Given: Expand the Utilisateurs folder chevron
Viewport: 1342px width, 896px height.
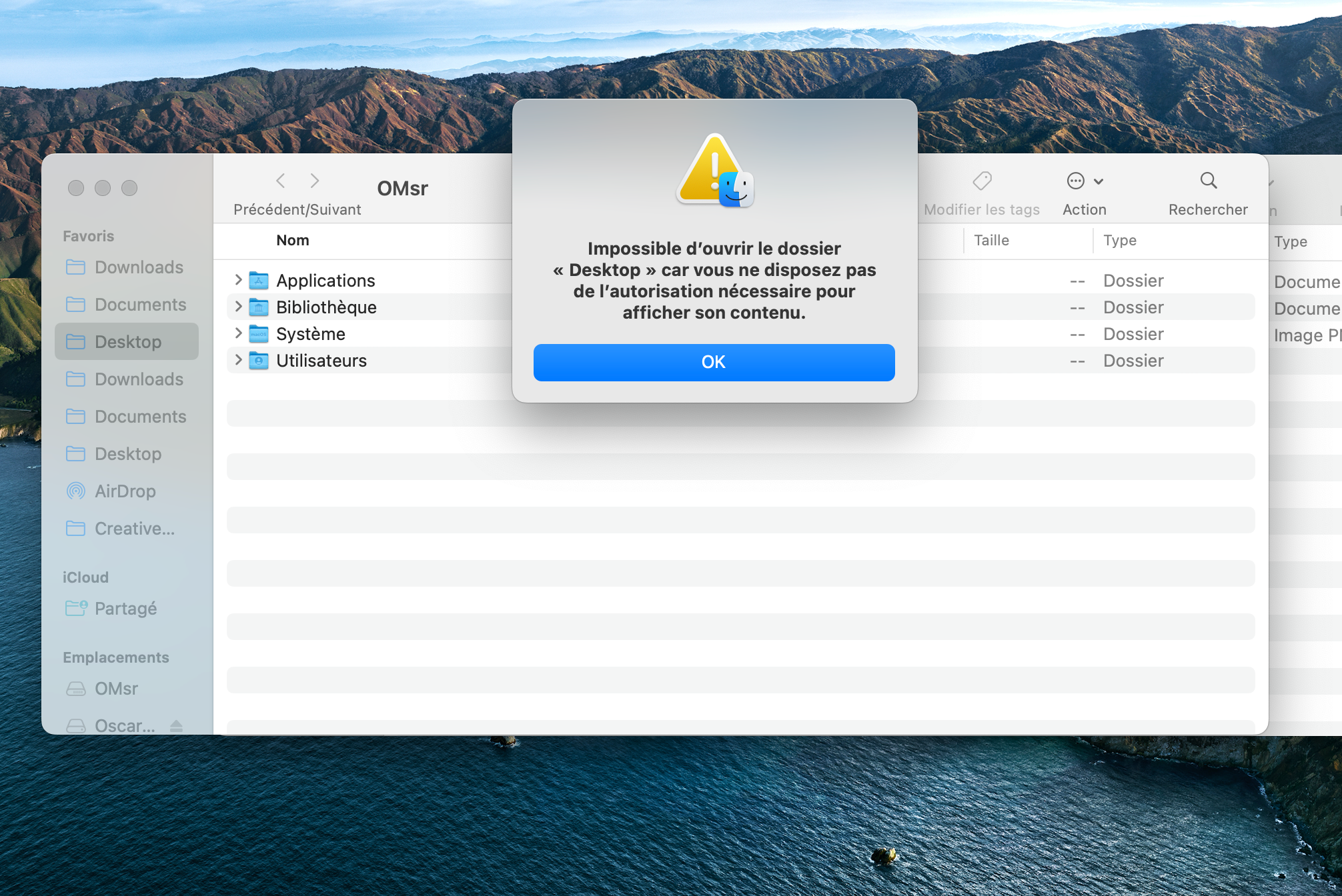Looking at the screenshot, I should coord(238,360).
